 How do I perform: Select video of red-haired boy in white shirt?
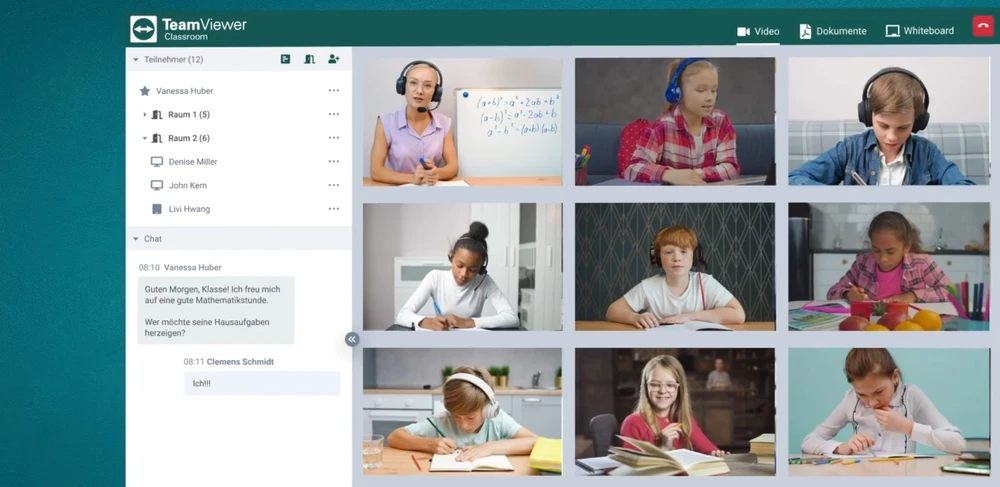[675, 266]
